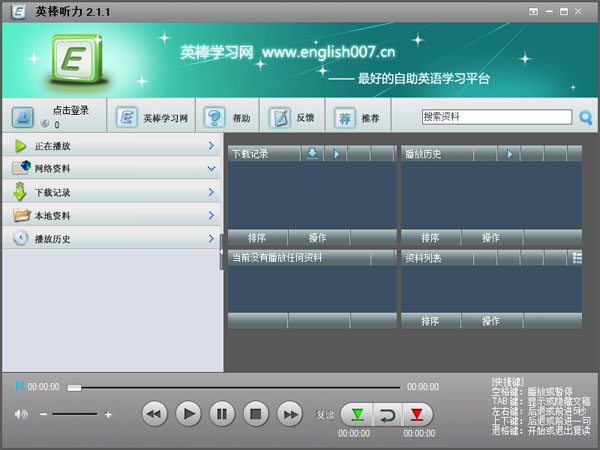The height and width of the screenshot is (450, 600).
Task: Toggle the loop repeat arrow button
Action: [387, 414]
